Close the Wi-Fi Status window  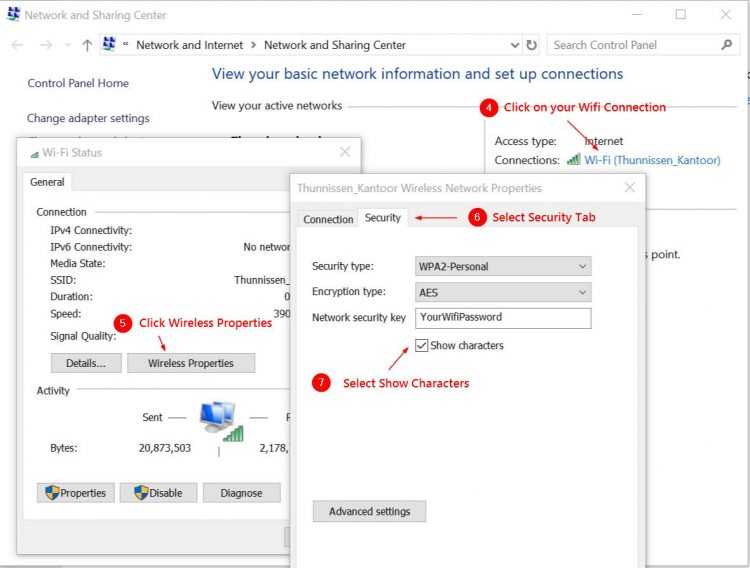coord(345,152)
